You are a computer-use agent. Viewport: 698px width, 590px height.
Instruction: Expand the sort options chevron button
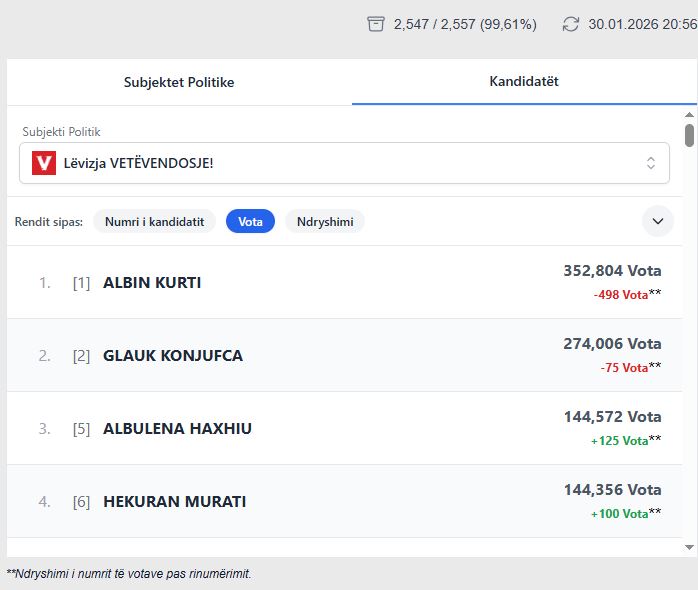click(657, 221)
